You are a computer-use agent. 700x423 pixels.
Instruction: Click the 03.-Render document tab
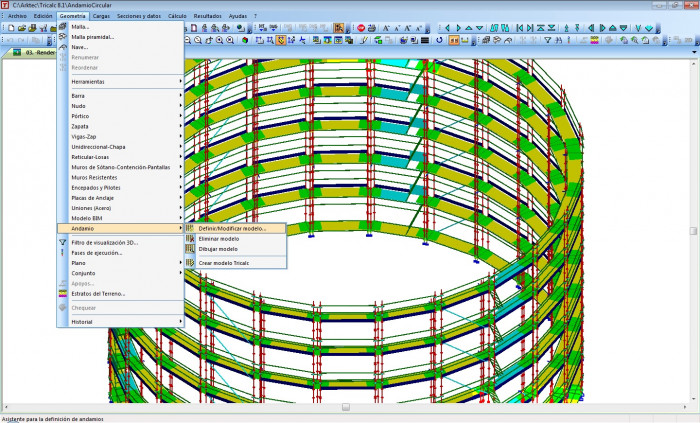(x=35, y=53)
